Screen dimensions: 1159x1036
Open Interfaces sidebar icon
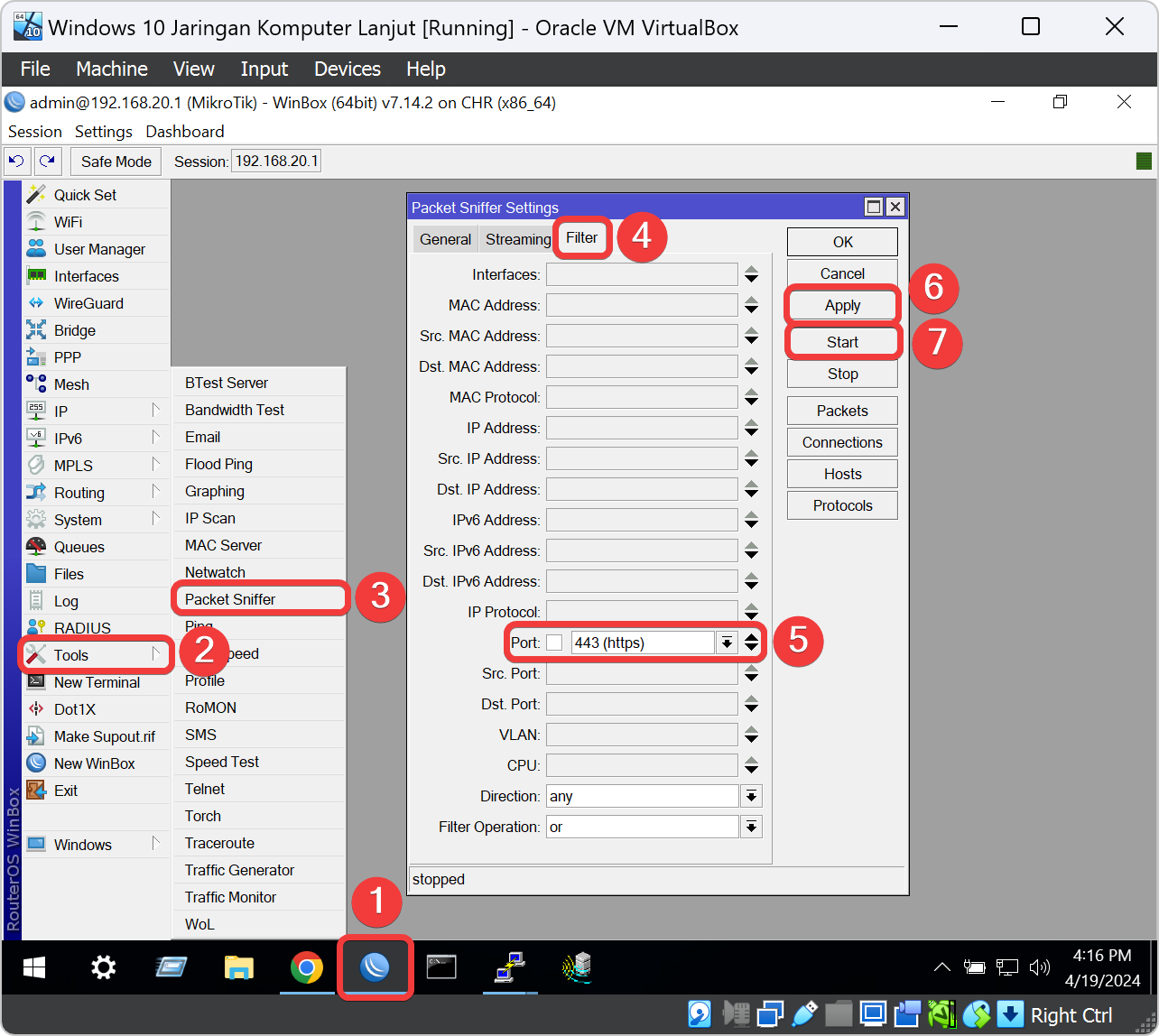point(36,275)
